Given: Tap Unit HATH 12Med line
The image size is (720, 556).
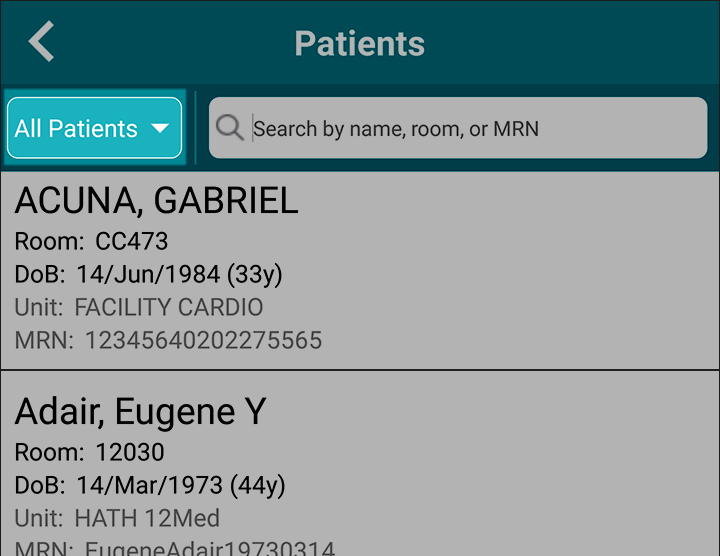Looking at the screenshot, I should (117, 518).
